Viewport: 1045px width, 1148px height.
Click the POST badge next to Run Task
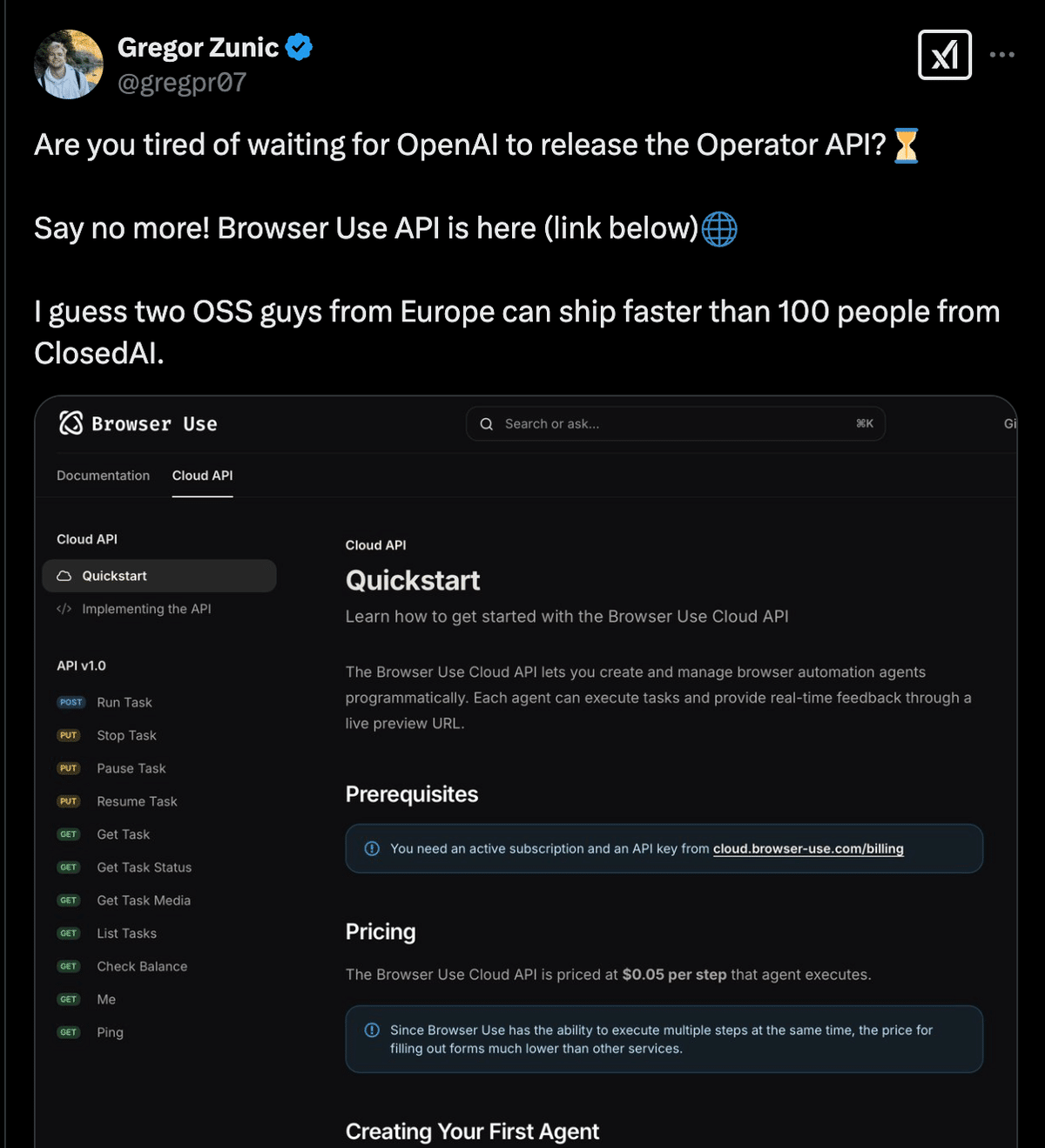(x=70, y=702)
